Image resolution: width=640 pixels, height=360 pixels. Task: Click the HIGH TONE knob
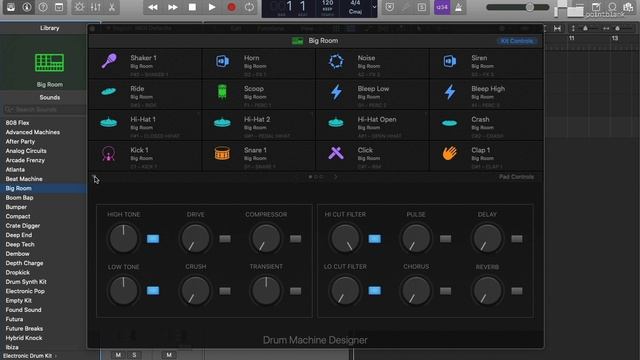point(123,239)
